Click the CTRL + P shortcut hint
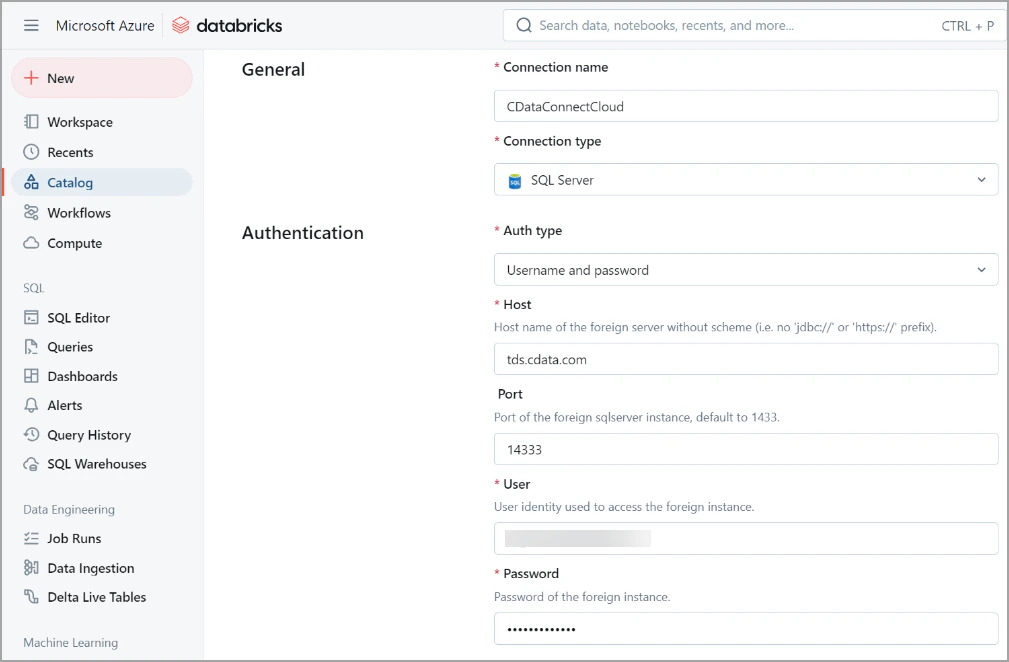Image resolution: width=1009 pixels, height=662 pixels. [x=967, y=26]
